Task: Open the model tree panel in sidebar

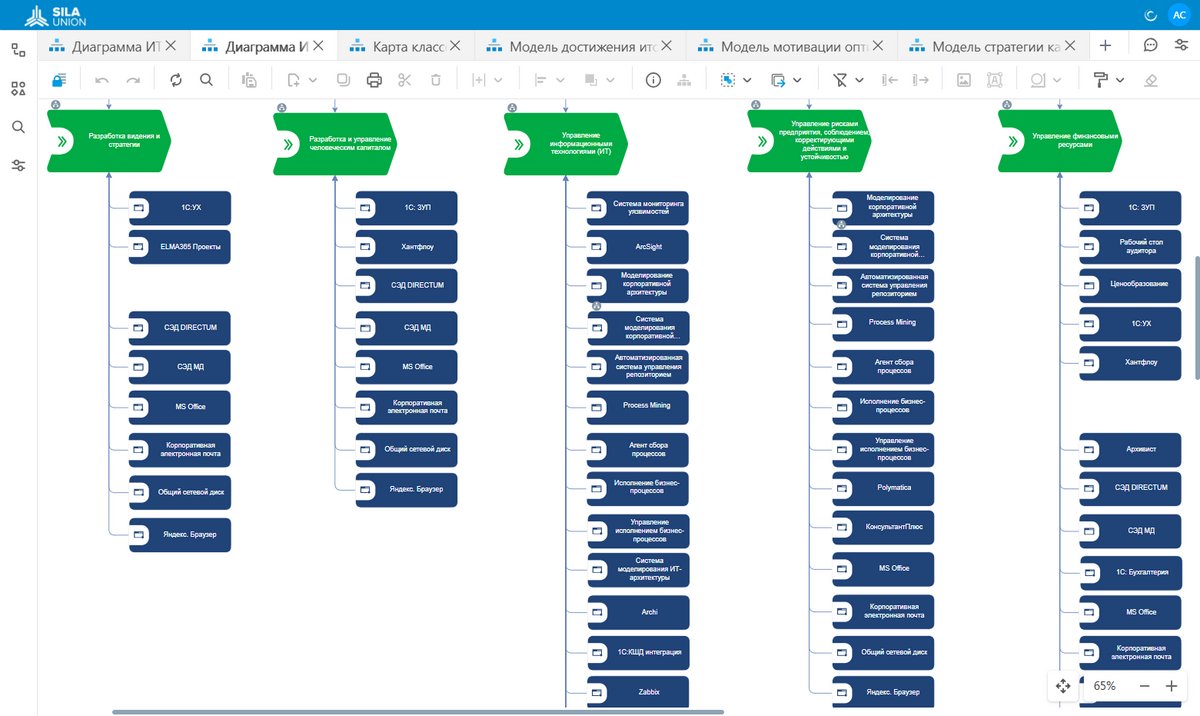Action: [18, 50]
